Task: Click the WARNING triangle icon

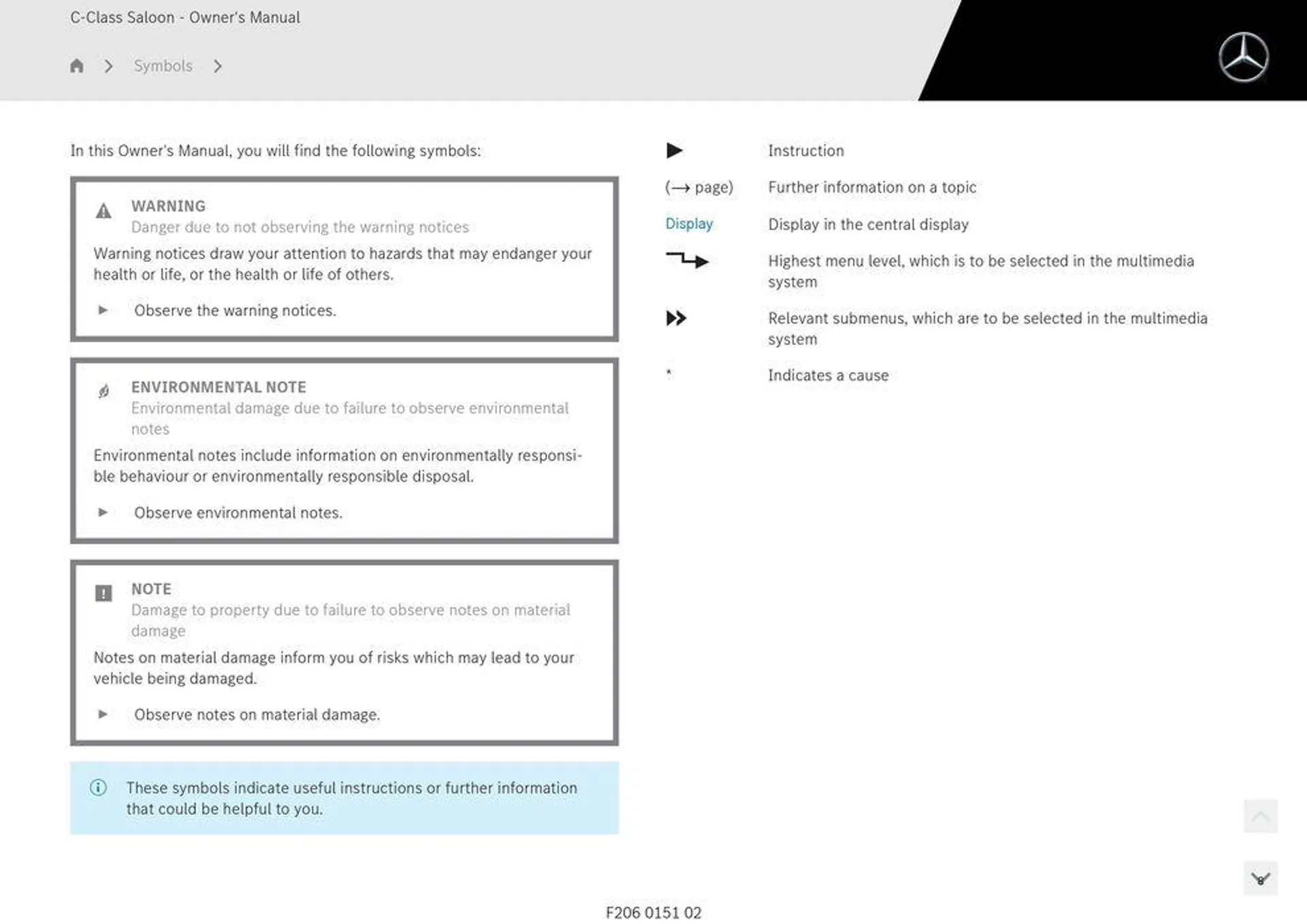Action: (102, 206)
